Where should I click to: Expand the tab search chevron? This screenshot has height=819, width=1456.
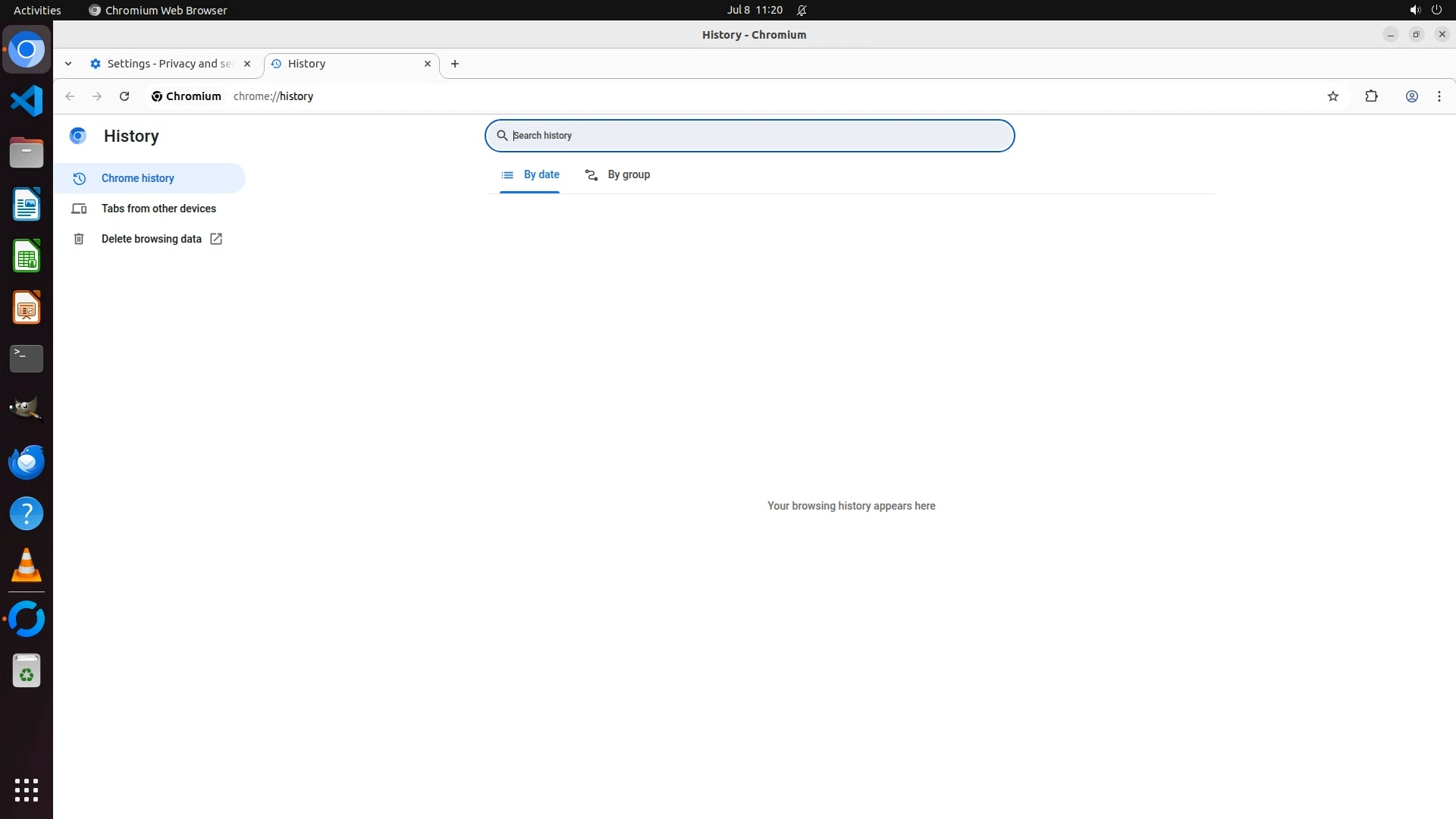coord(68,64)
